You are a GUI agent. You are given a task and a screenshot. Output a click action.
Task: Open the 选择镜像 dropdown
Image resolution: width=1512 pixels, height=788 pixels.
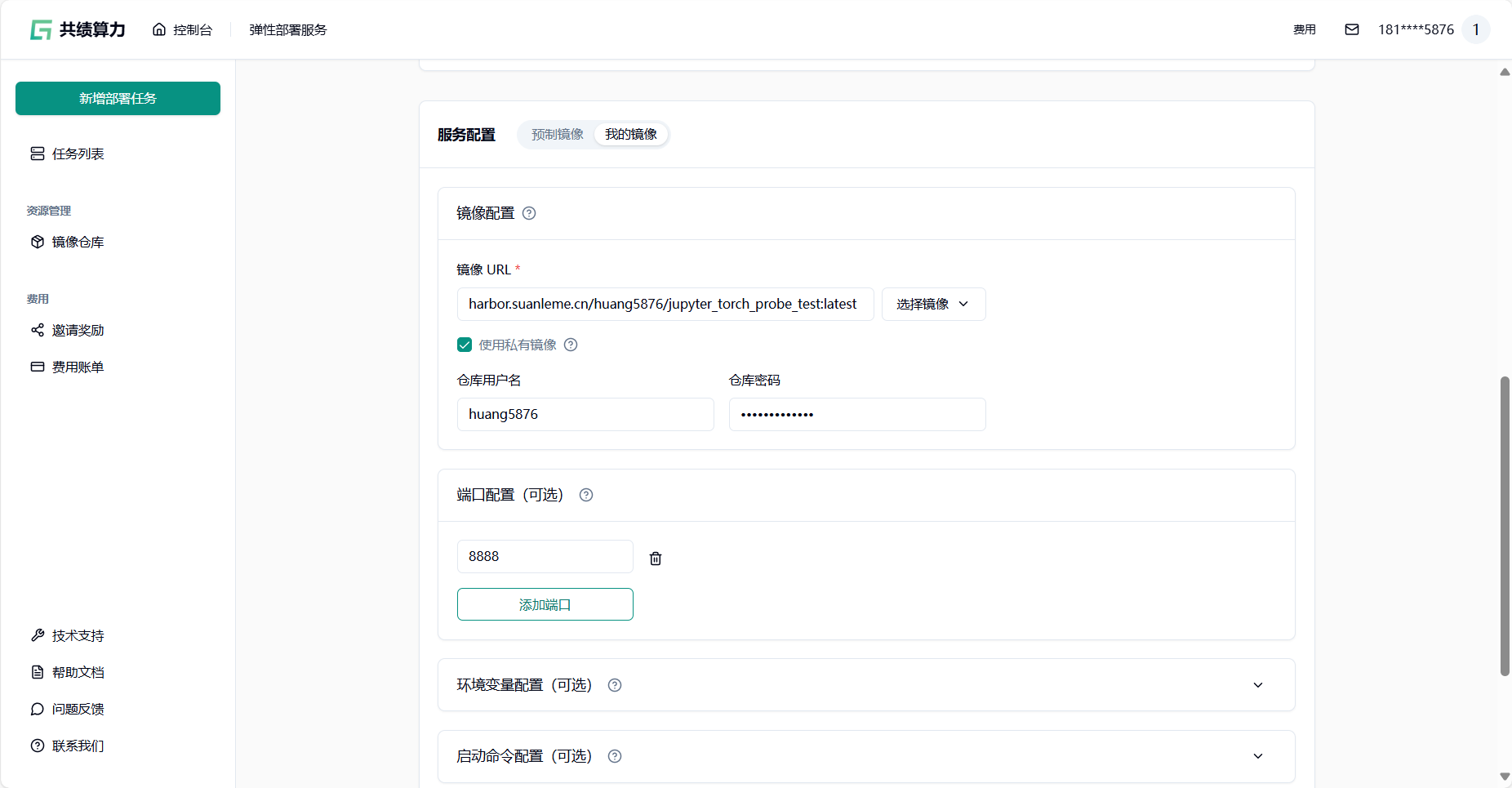(933, 305)
